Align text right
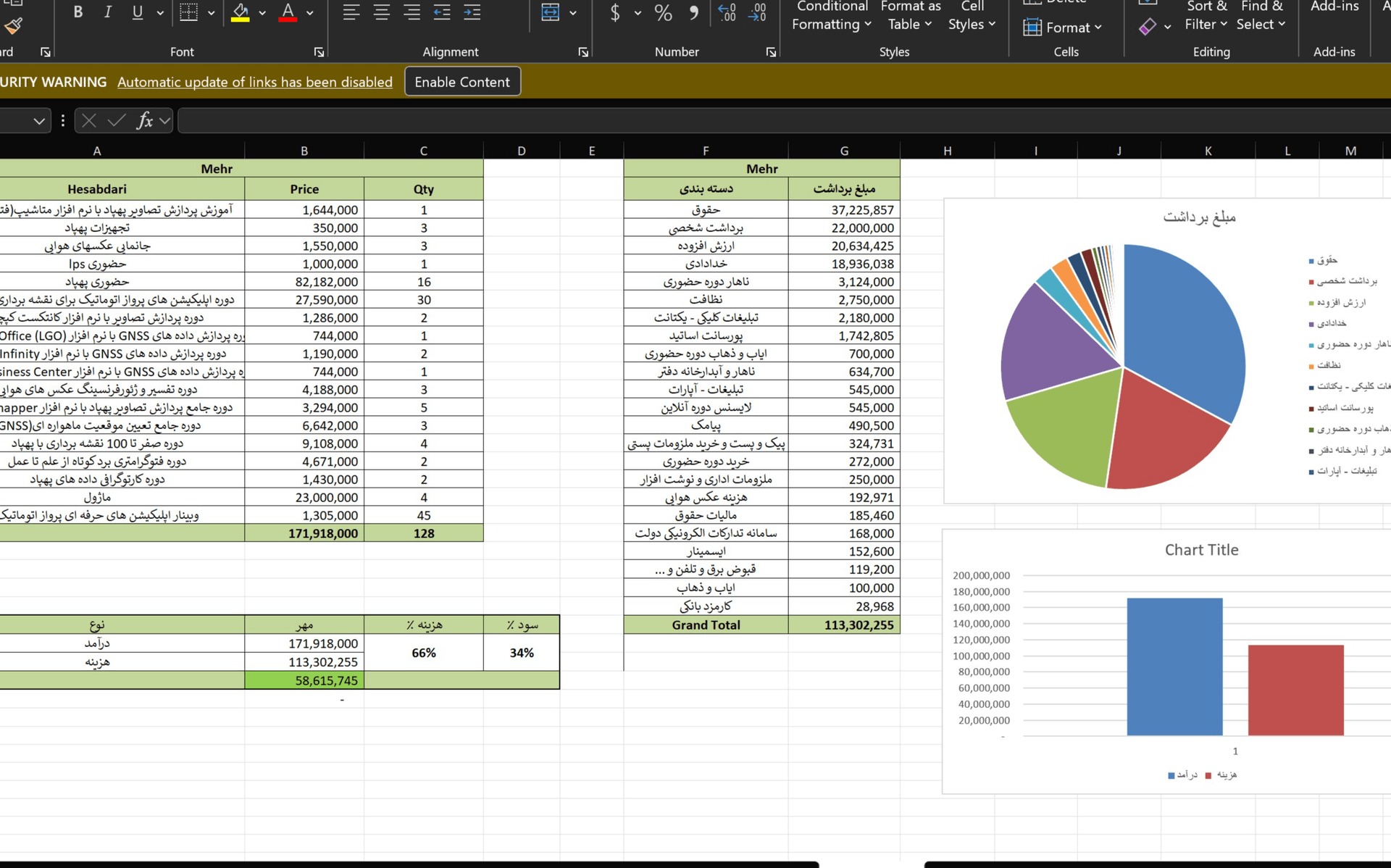 412,12
